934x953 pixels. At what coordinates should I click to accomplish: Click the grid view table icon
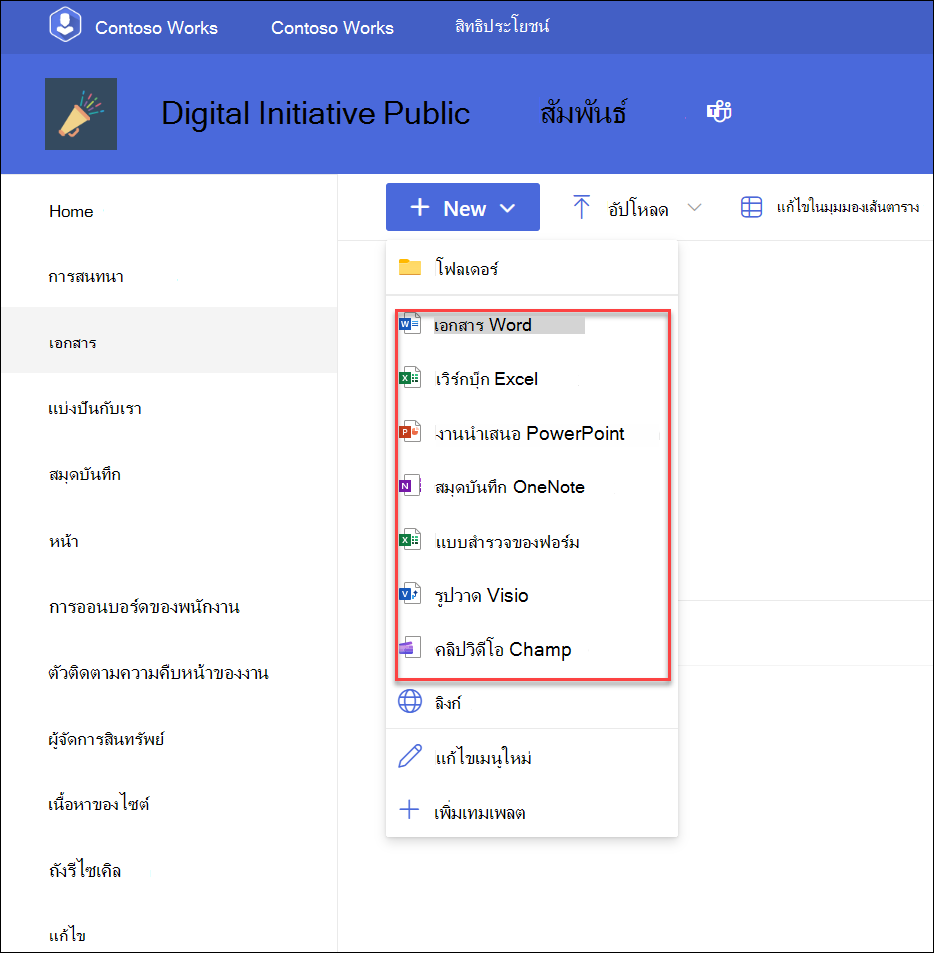point(751,207)
